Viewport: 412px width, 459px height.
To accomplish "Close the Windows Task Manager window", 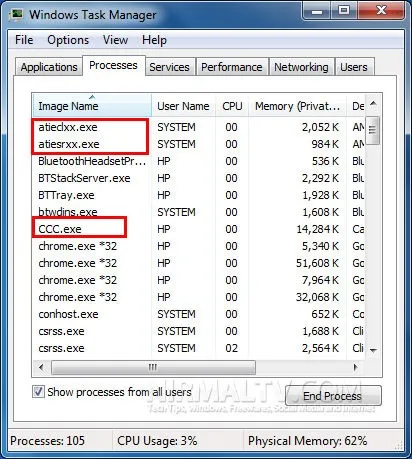I will point(381,11).
